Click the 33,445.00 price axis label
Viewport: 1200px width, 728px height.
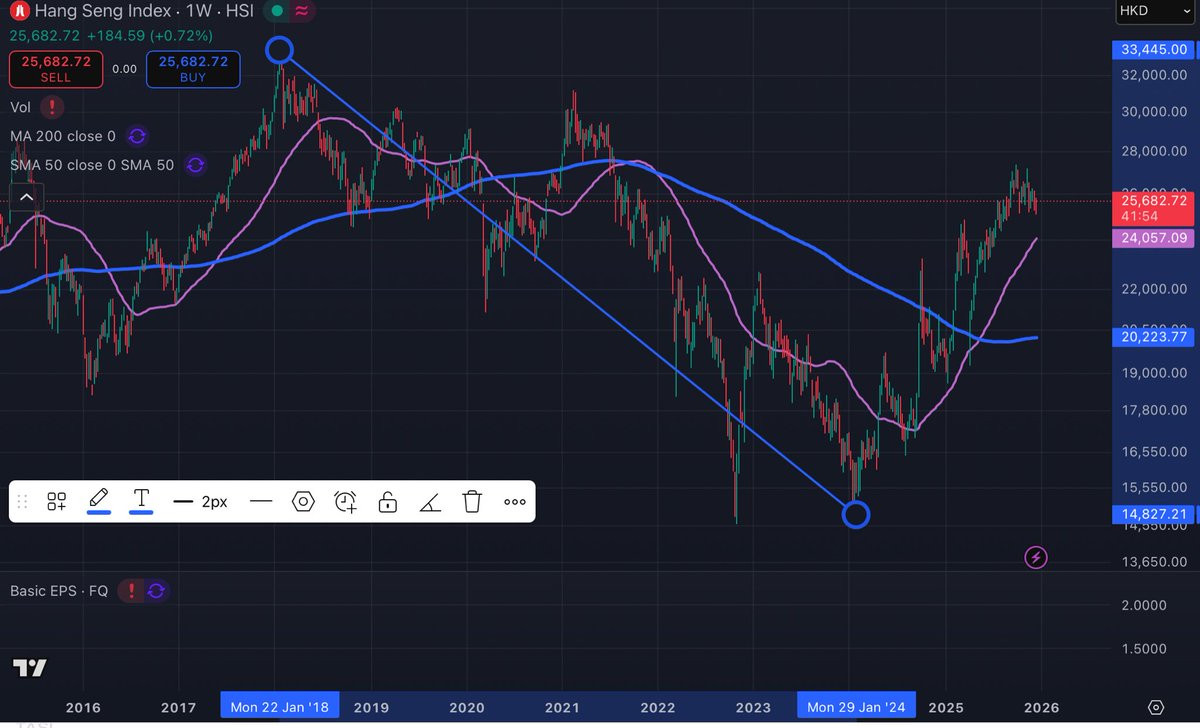tap(1153, 50)
